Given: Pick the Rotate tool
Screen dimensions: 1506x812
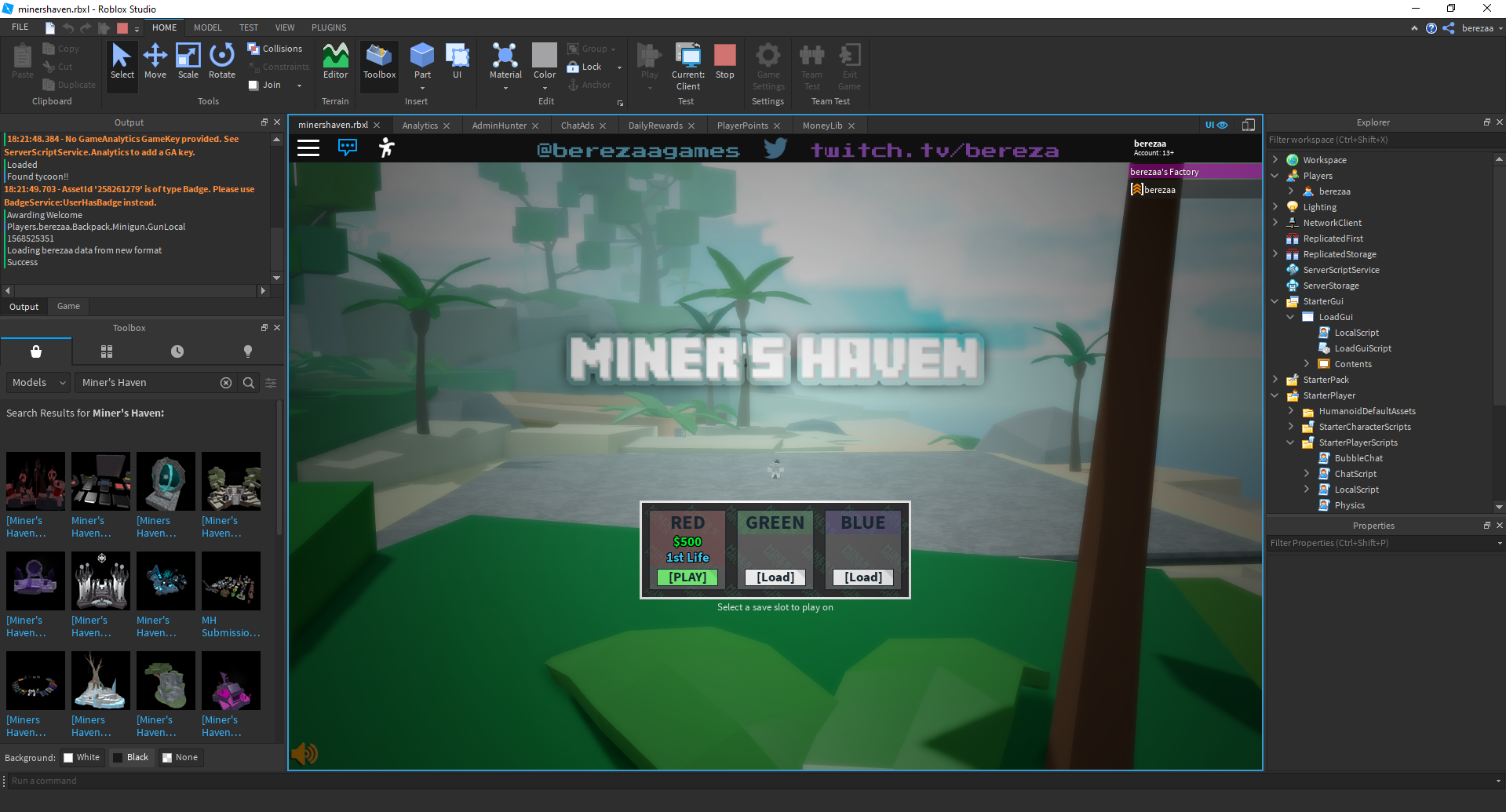Looking at the screenshot, I should (222, 61).
